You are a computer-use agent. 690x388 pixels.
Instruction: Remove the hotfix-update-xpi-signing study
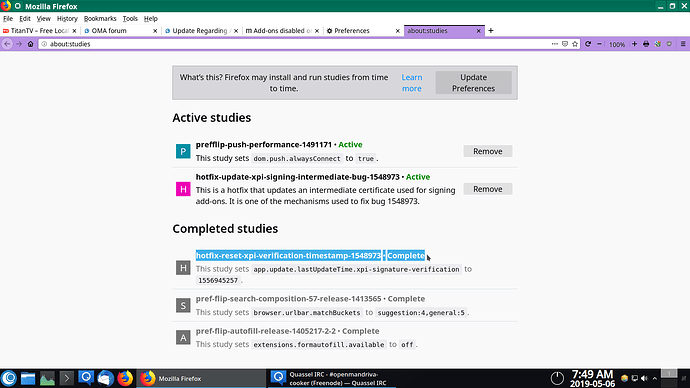488,189
